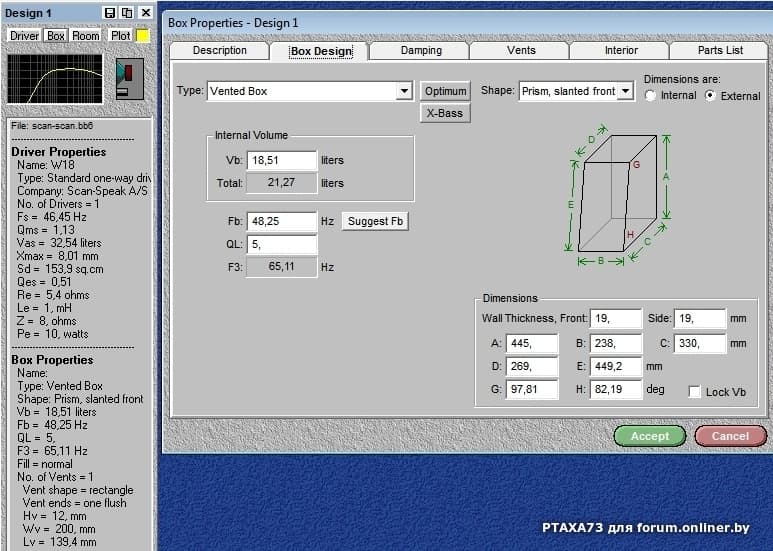Expand the Shape dropdown list
The image size is (773, 551).
(625, 91)
